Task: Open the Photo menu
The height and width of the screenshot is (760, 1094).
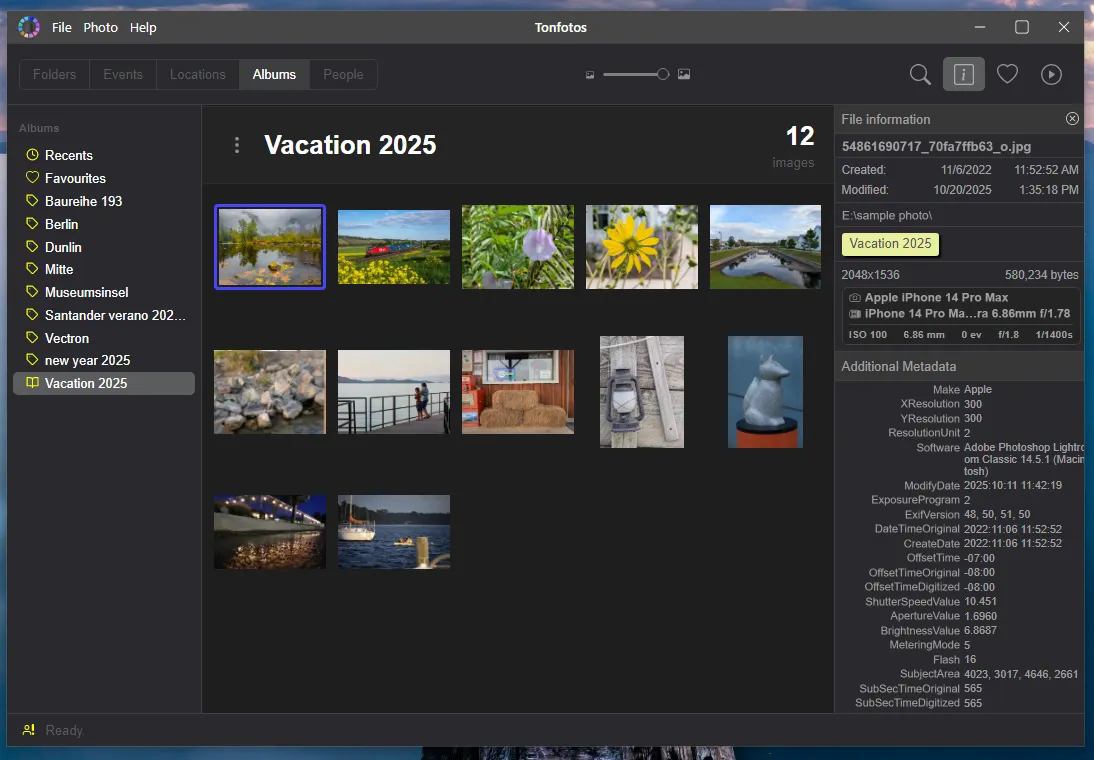Action: pos(100,27)
